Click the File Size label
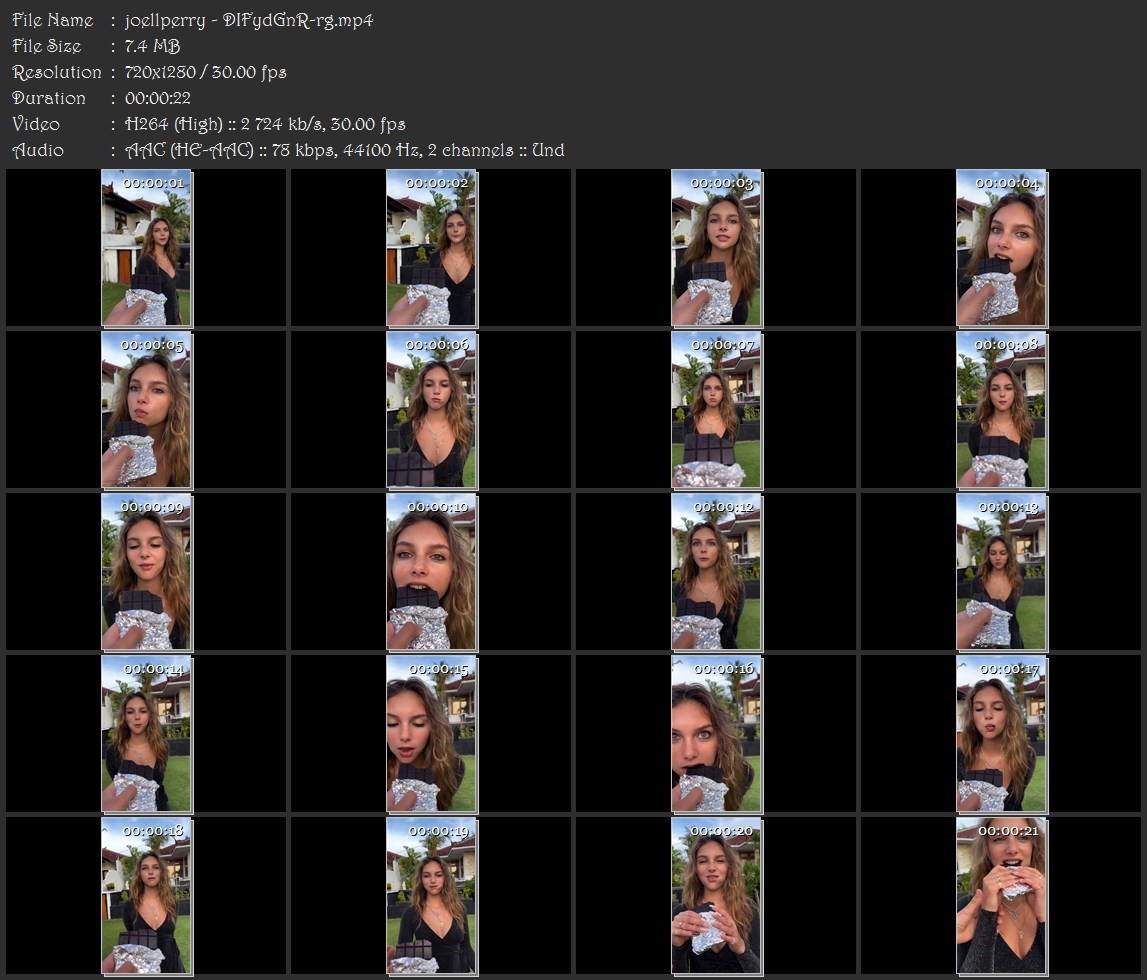 [x=47, y=46]
